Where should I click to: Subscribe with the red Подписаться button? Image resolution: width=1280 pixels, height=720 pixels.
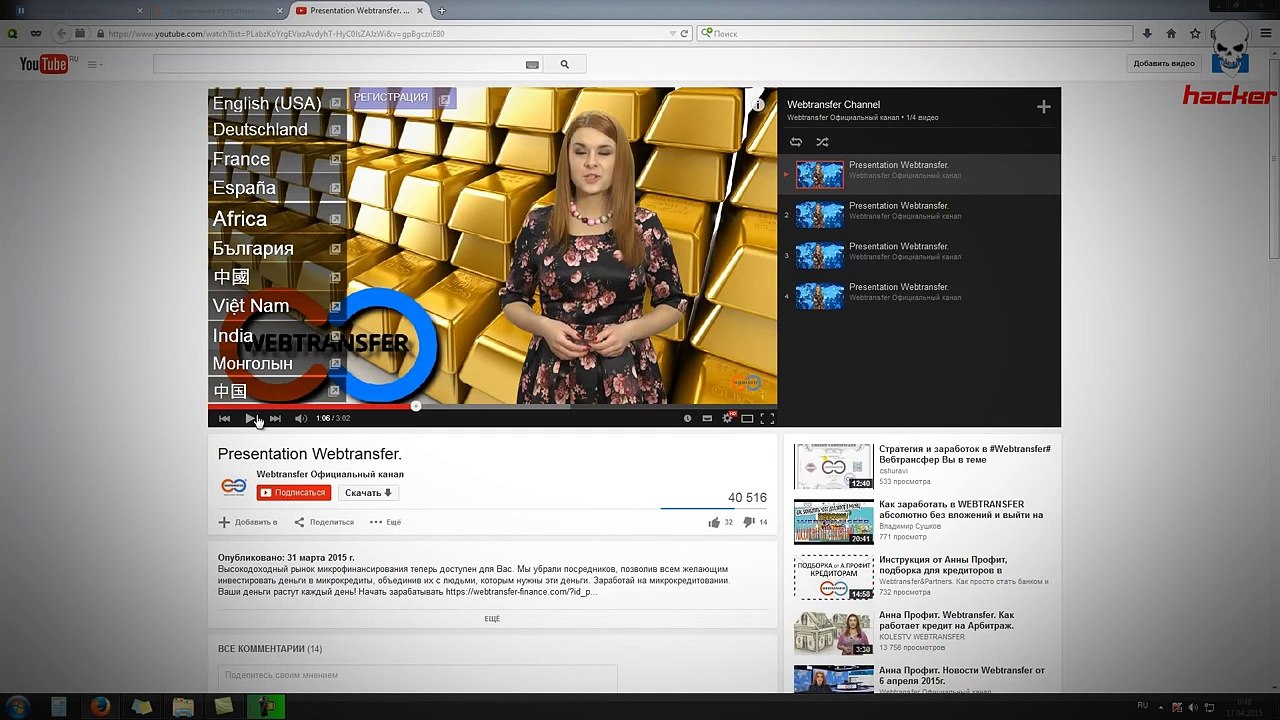(x=293, y=493)
